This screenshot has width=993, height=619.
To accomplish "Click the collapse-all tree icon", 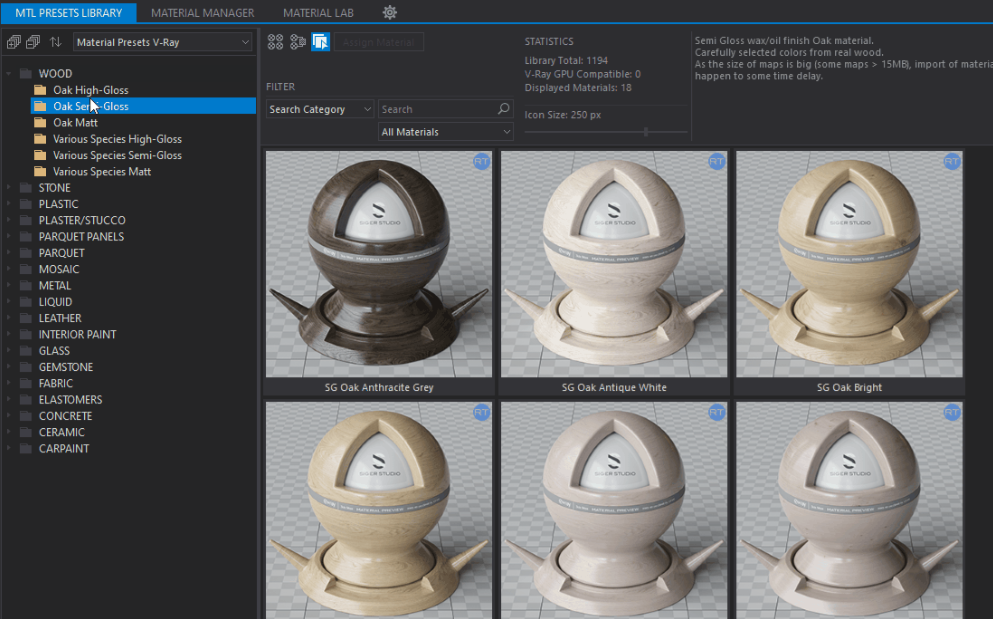I will tap(33, 42).
